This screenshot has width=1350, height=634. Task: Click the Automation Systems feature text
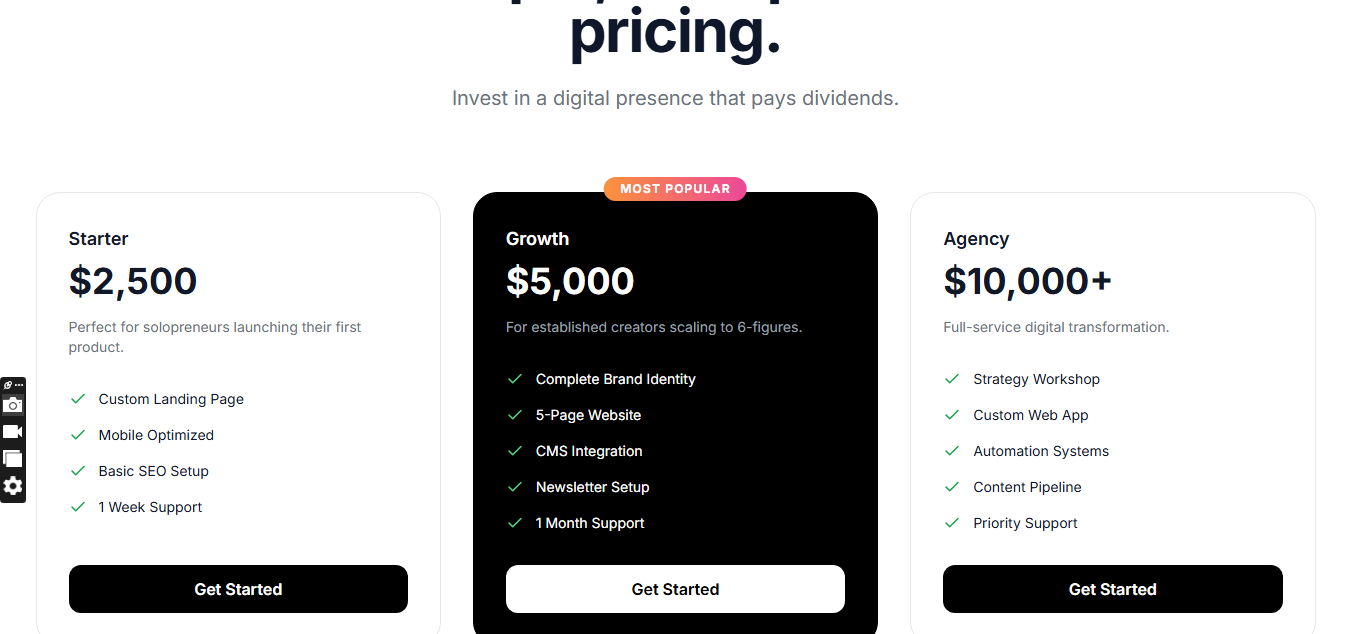[x=1040, y=451]
